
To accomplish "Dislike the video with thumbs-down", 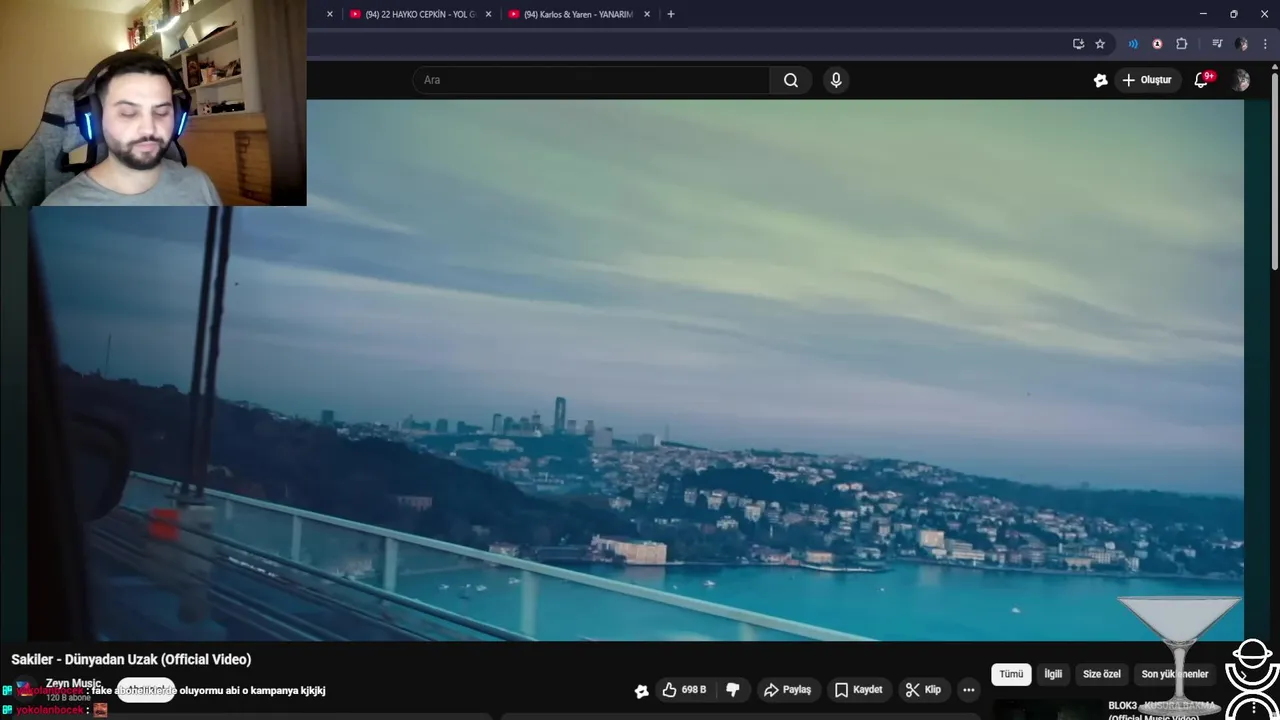I will 732,690.
